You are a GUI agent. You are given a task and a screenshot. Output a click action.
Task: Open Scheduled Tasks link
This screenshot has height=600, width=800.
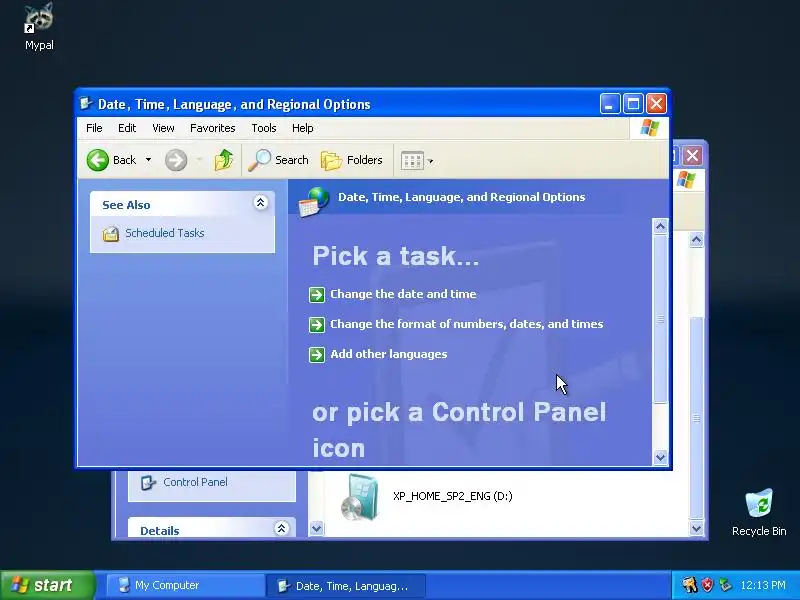[x=165, y=233]
